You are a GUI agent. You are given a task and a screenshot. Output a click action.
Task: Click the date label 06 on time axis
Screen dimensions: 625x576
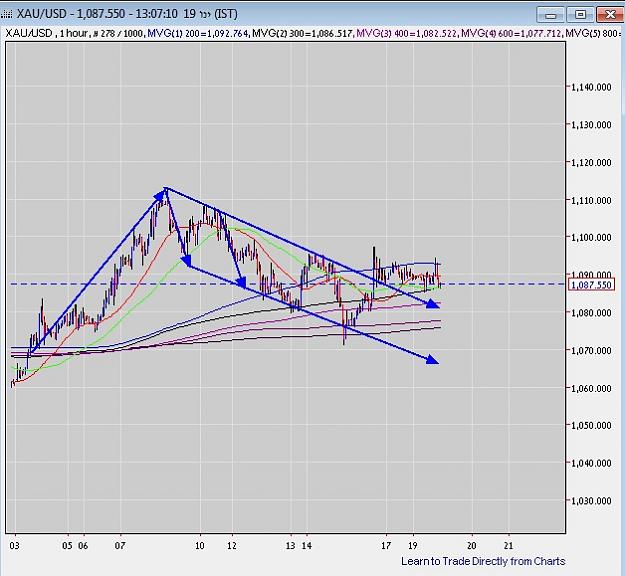83,545
